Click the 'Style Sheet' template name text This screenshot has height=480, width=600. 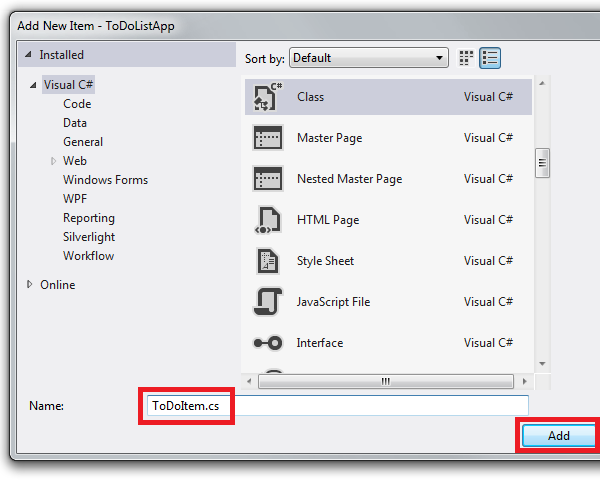pos(325,261)
